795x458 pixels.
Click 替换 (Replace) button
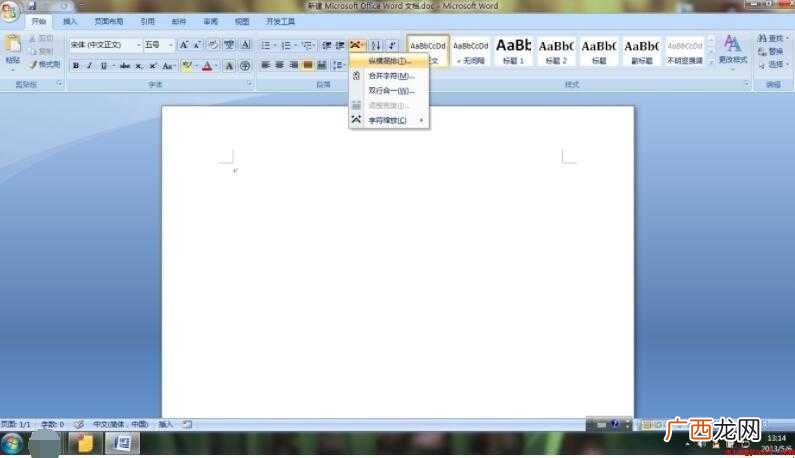771,51
